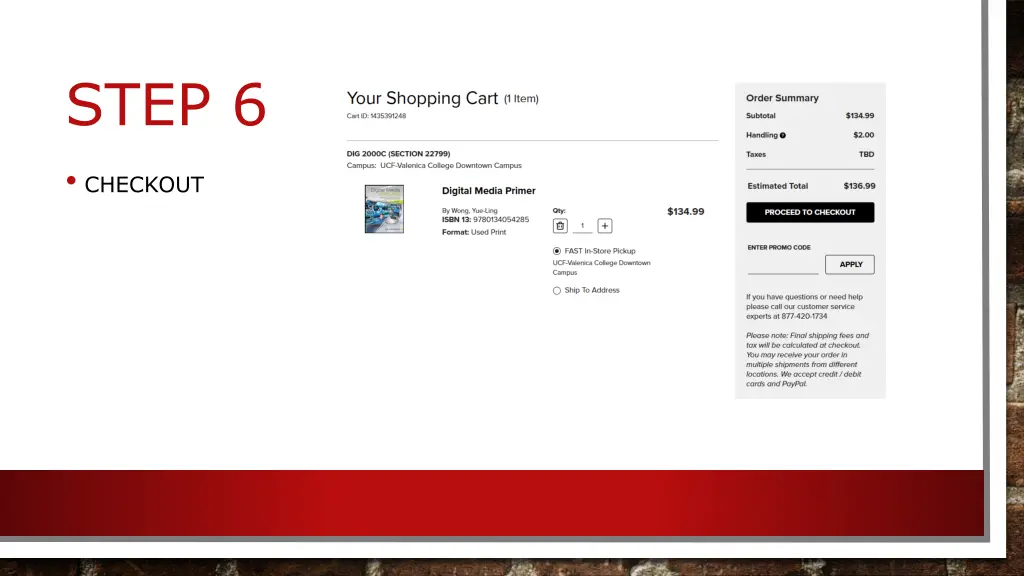
Task: Click the customer service number 877-420-1734
Action: coord(804,316)
